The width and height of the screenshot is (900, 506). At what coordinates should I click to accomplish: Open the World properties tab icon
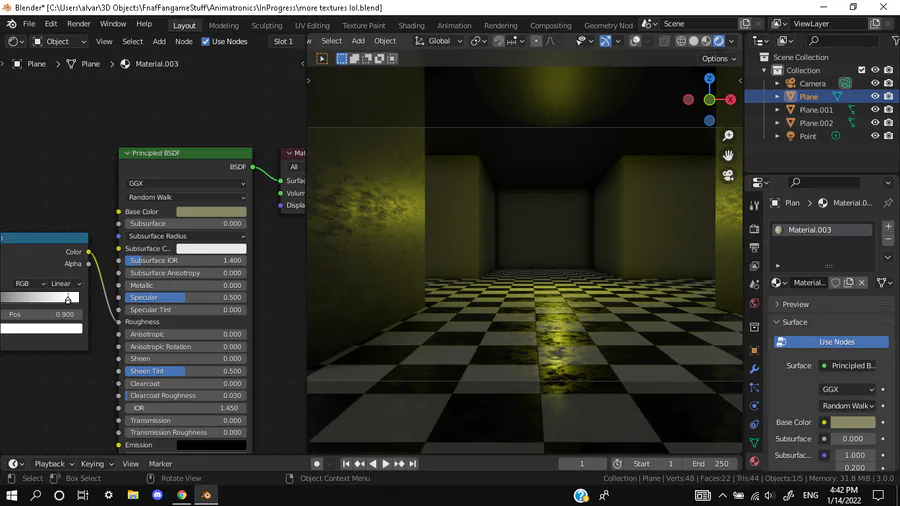tap(754, 303)
